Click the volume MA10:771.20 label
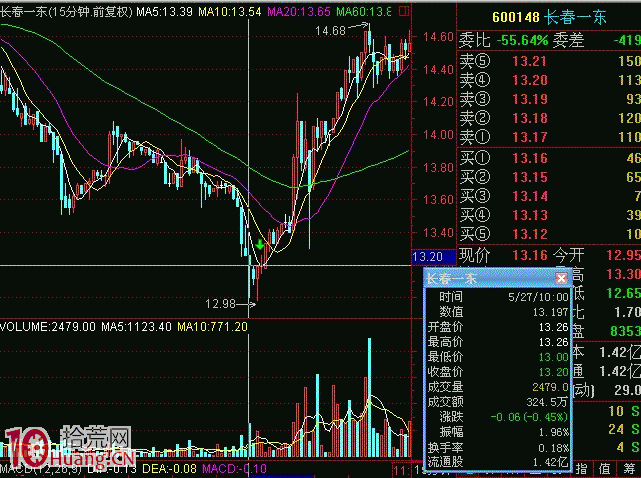 coord(213,327)
